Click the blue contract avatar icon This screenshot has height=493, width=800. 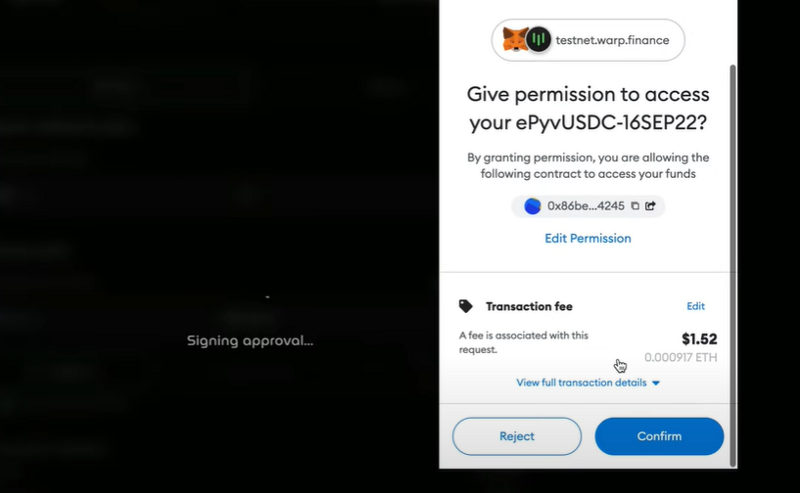pos(532,206)
